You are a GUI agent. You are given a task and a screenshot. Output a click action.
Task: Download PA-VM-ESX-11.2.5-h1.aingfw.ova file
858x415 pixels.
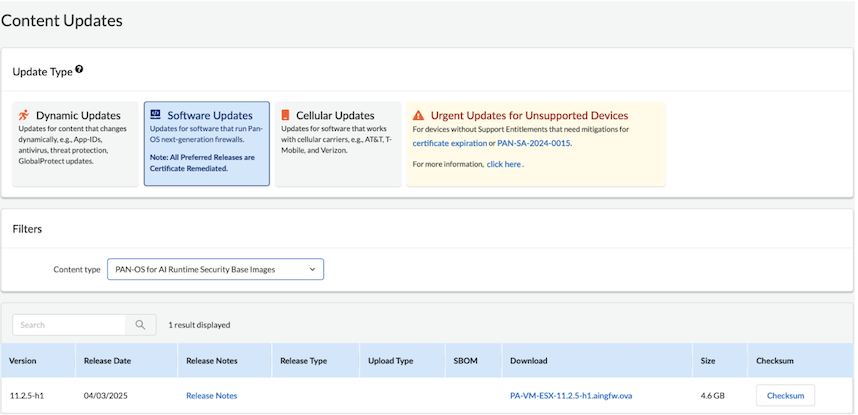point(570,395)
